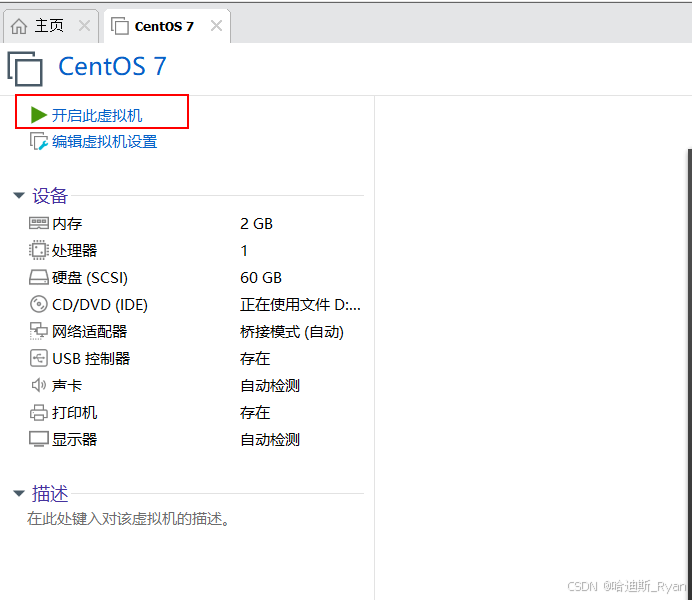692x600 pixels.
Task: Click the 硬盘 (SCSI) hard disk icon
Action: coord(39,278)
